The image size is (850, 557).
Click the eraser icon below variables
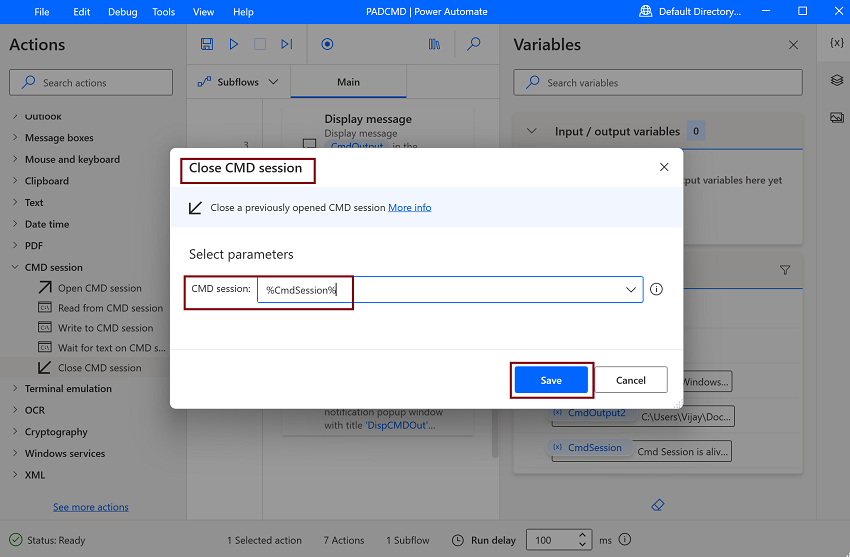[x=658, y=505]
